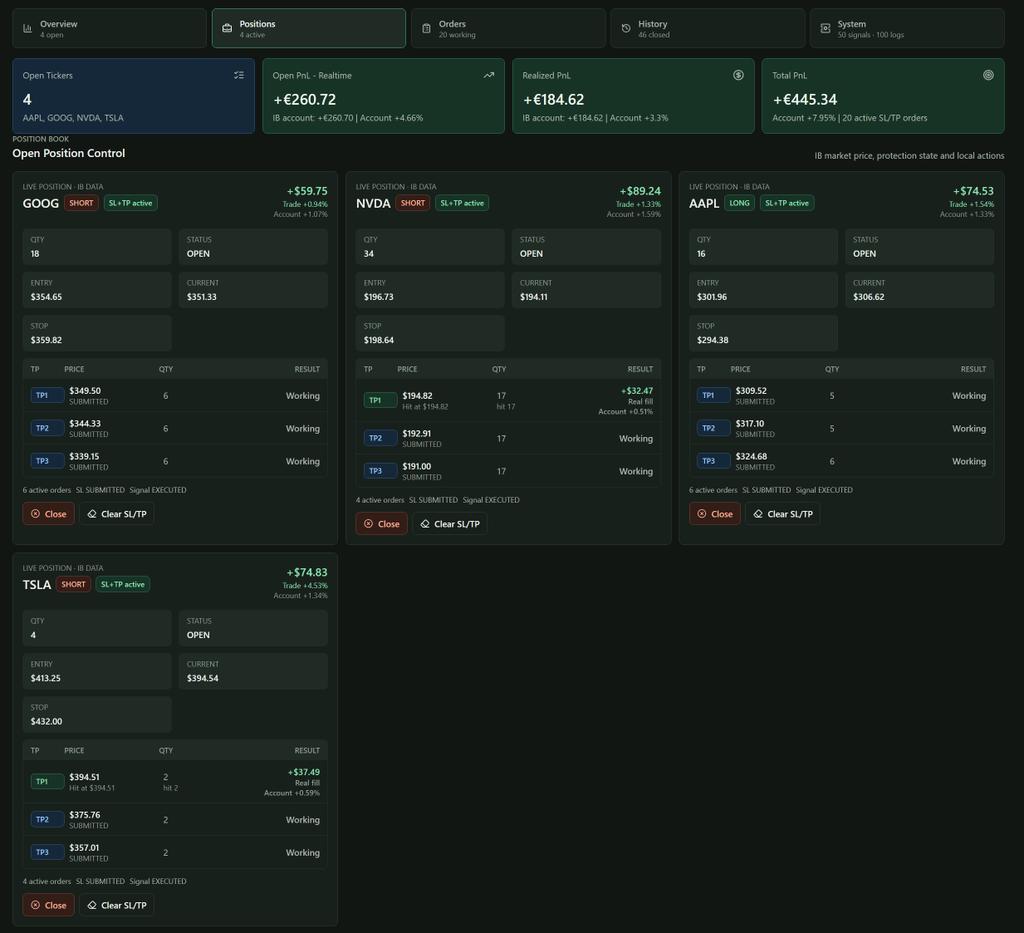Clear SL/TP for AAPL
1024x933 pixels.
coord(783,514)
